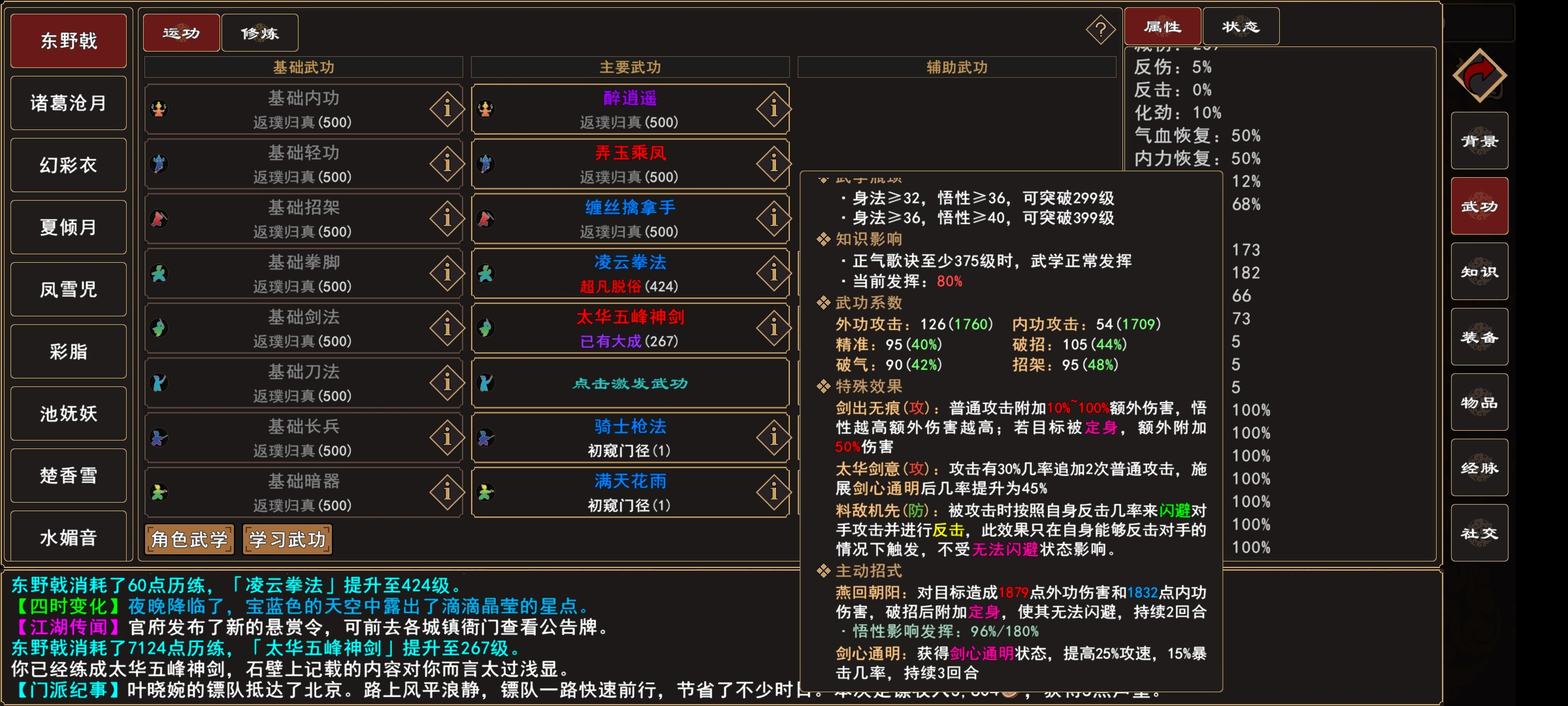
Task: Open info icon for 基础剑法
Action: pyautogui.click(x=447, y=327)
